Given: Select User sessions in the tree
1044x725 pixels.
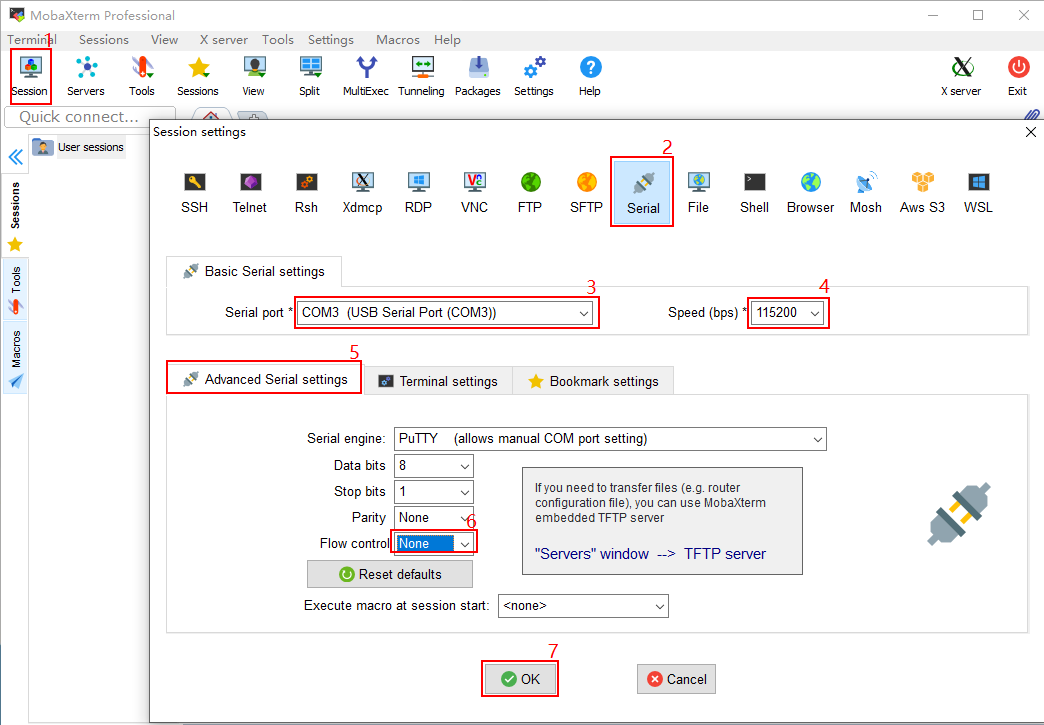Looking at the screenshot, I should pyautogui.click(x=79, y=147).
